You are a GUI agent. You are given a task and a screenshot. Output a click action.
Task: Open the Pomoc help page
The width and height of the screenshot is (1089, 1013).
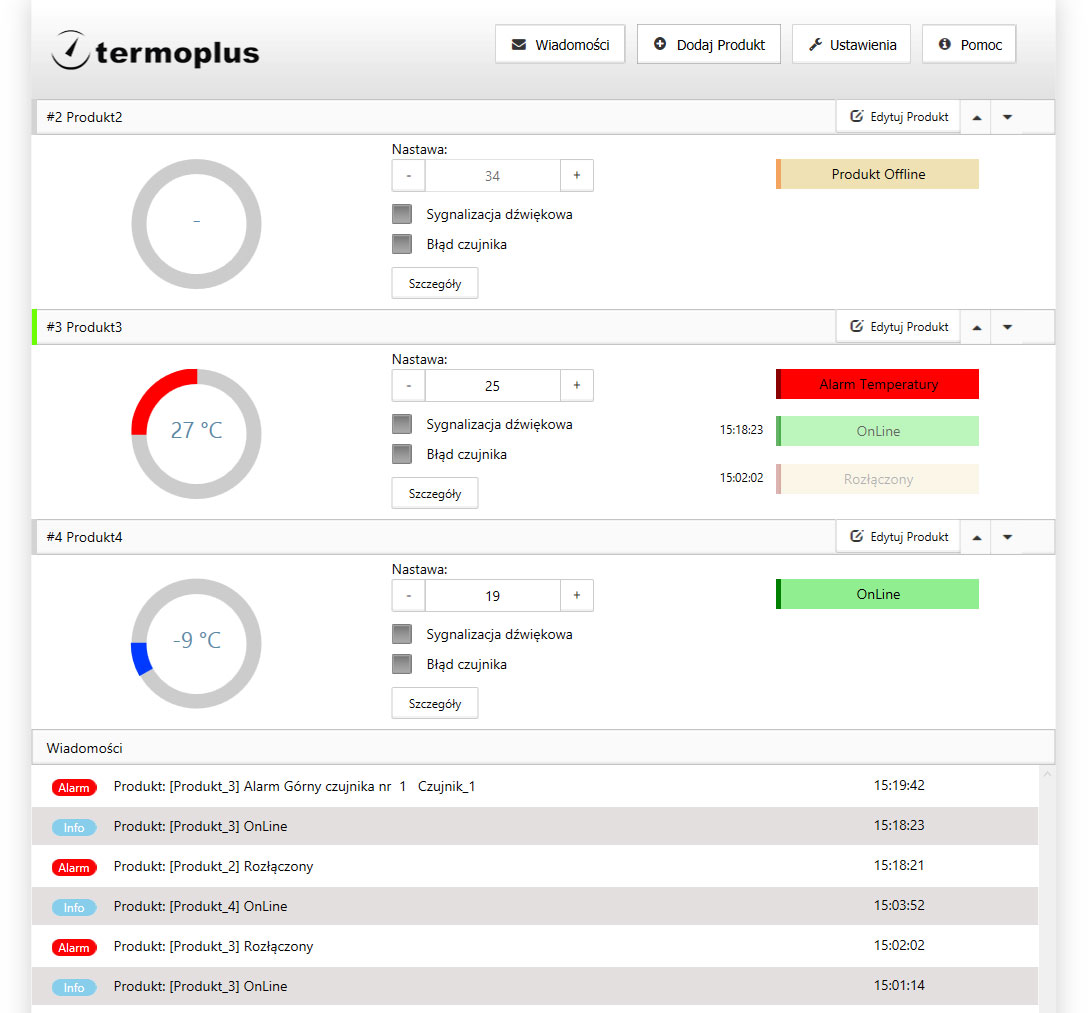click(968, 45)
